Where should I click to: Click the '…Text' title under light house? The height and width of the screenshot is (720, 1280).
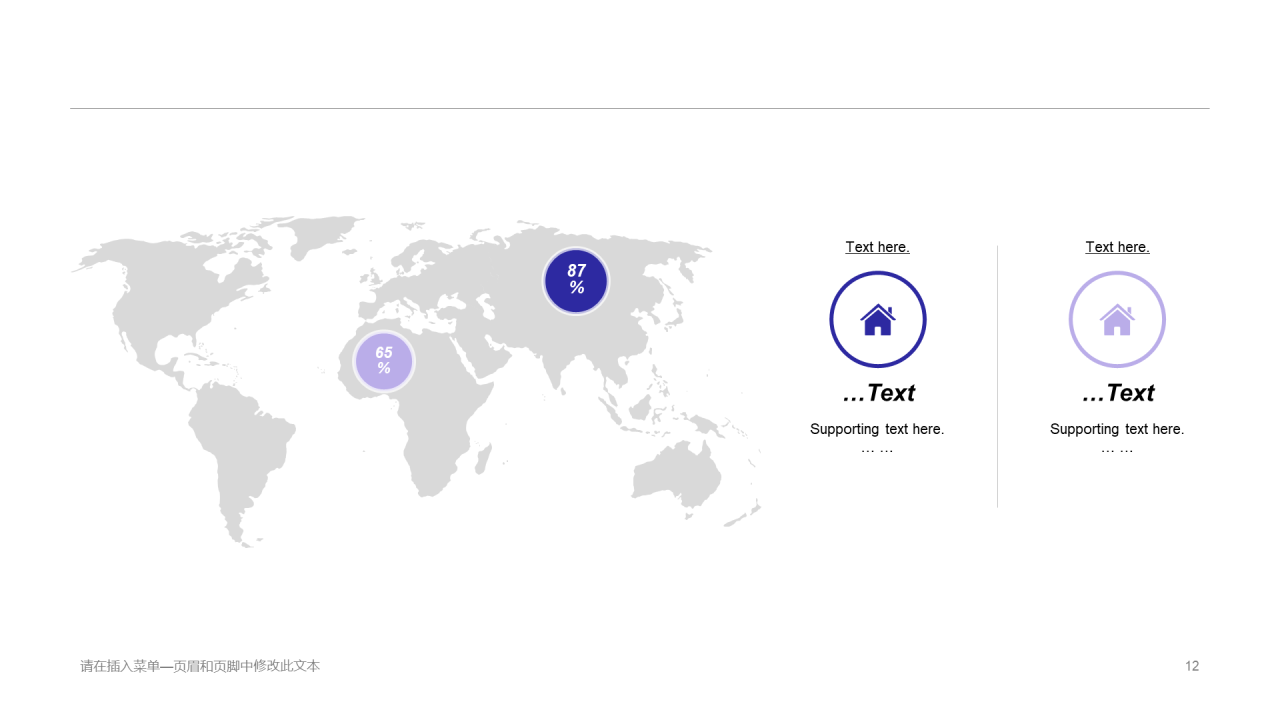click(1117, 393)
